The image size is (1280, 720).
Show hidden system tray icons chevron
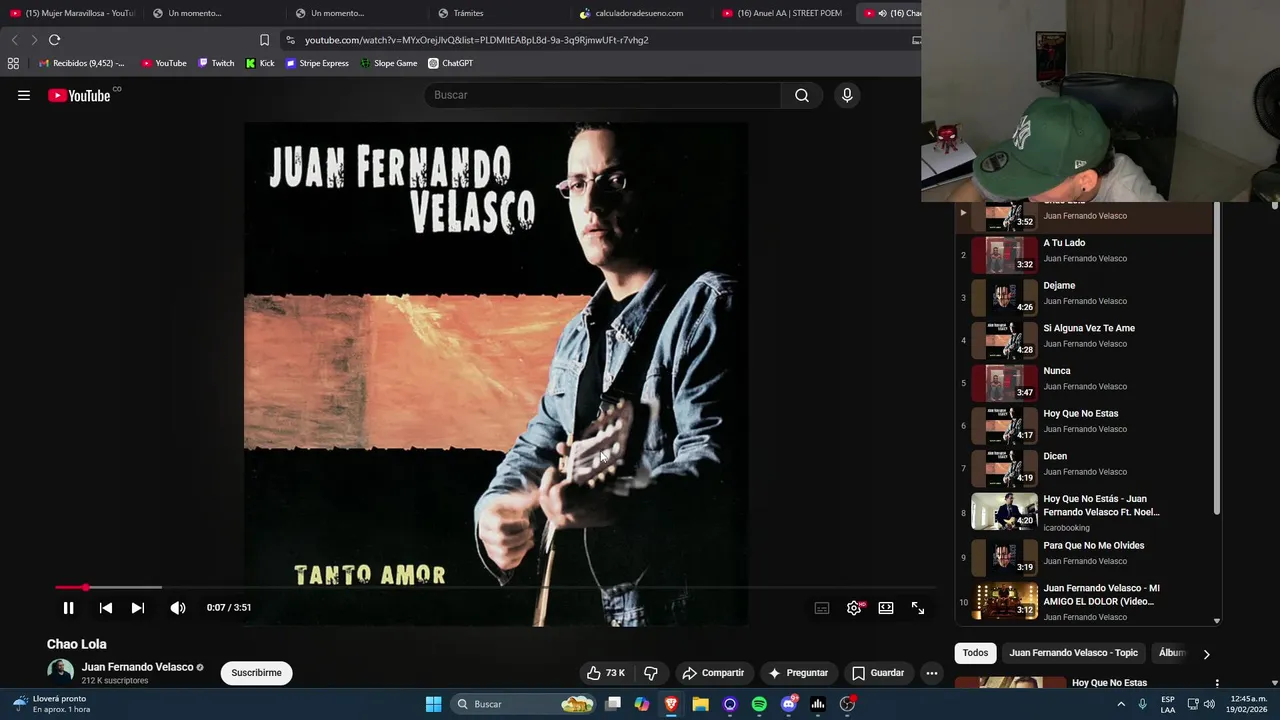(x=1119, y=704)
